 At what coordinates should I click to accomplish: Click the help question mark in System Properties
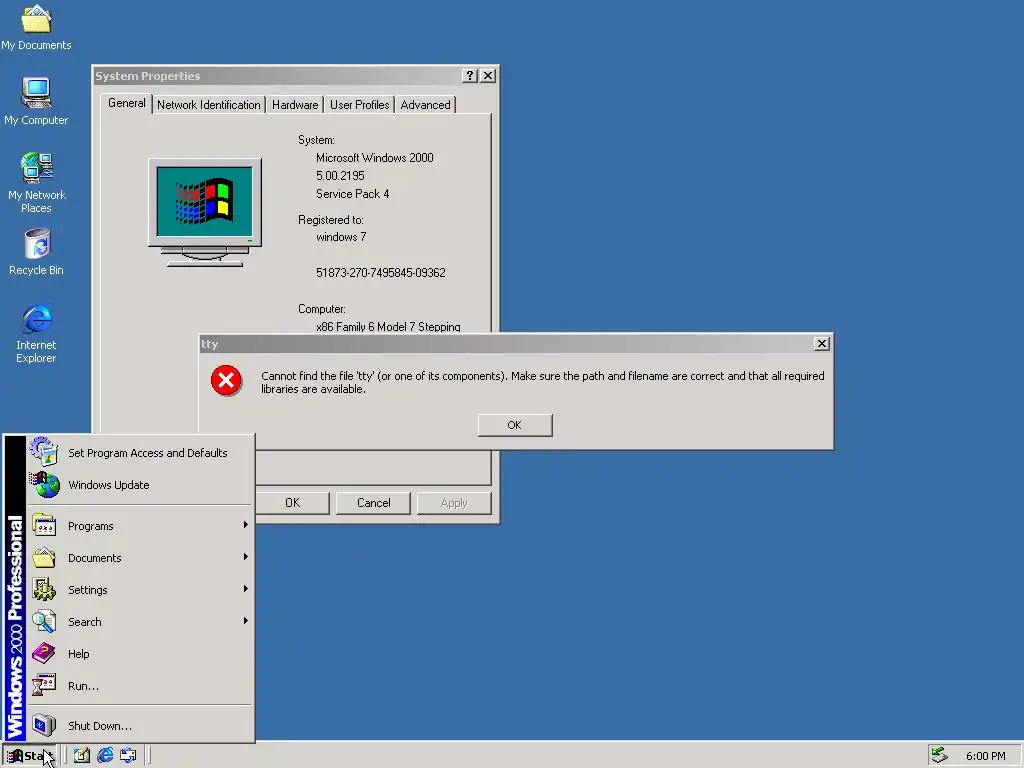pos(470,76)
